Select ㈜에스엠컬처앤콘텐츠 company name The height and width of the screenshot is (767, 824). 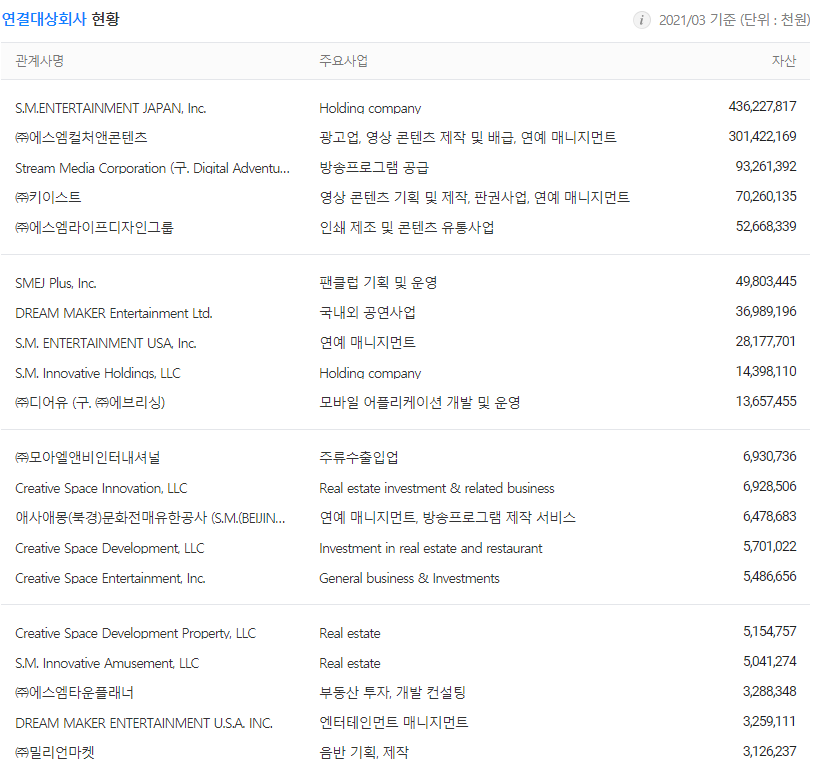[x=81, y=138]
